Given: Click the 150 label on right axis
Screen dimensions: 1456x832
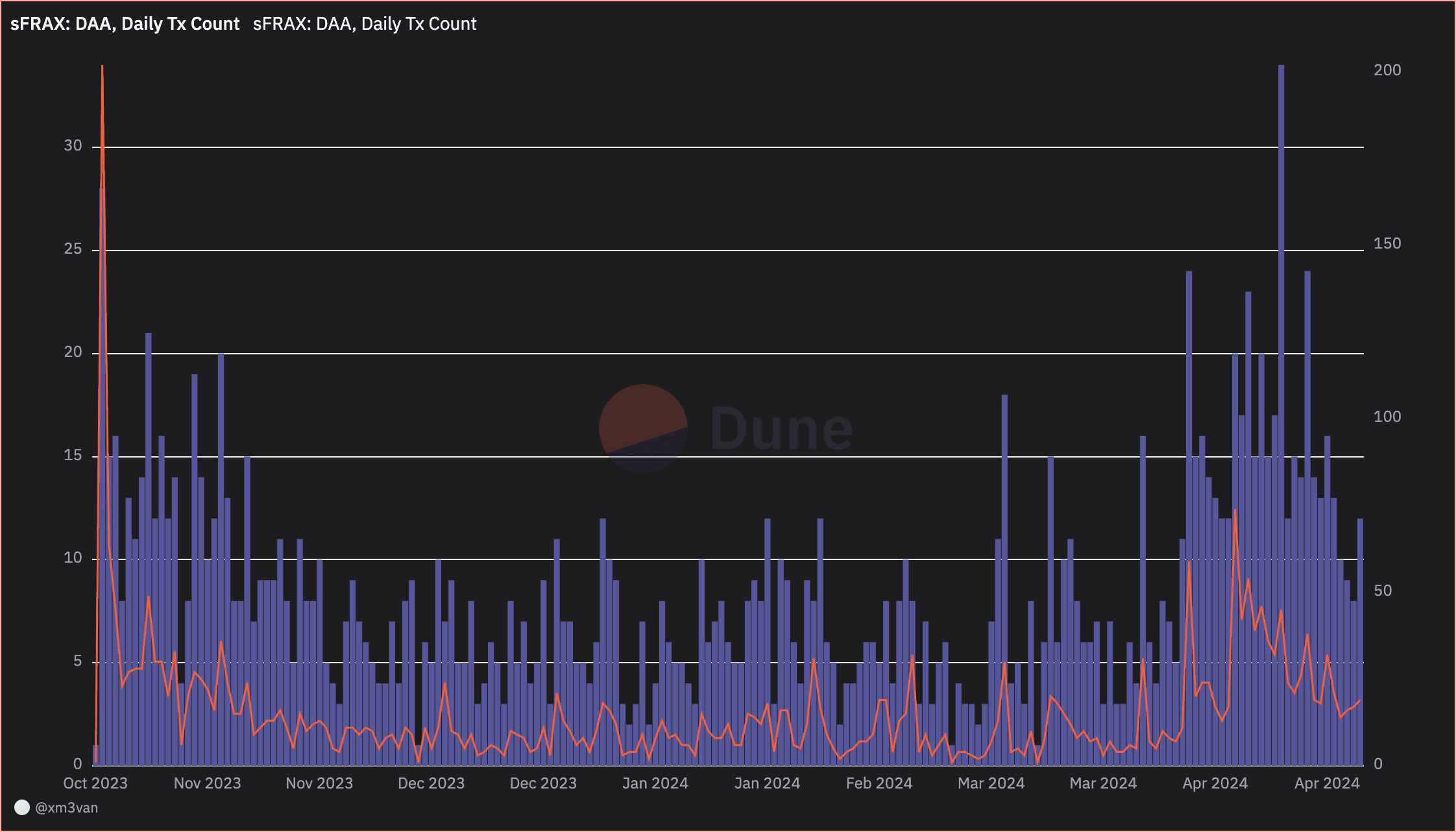Looking at the screenshot, I should (x=1387, y=243).
